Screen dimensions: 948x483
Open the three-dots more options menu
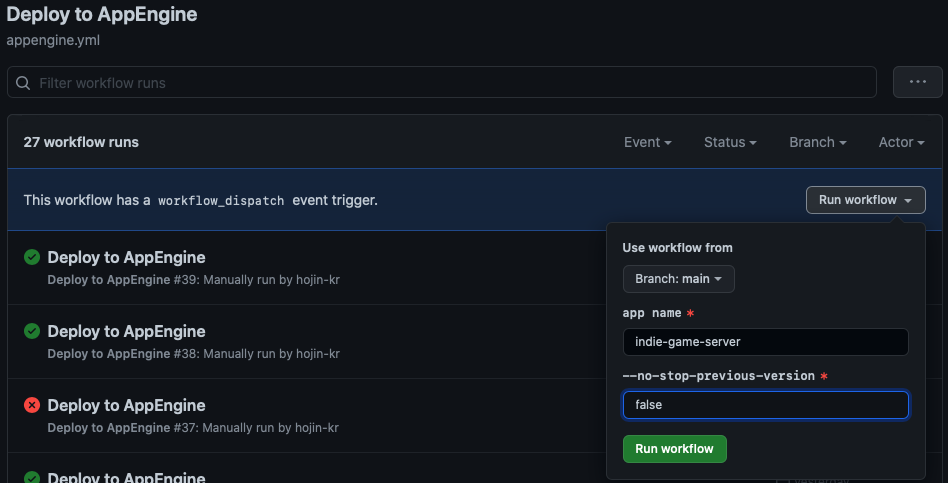917,82
